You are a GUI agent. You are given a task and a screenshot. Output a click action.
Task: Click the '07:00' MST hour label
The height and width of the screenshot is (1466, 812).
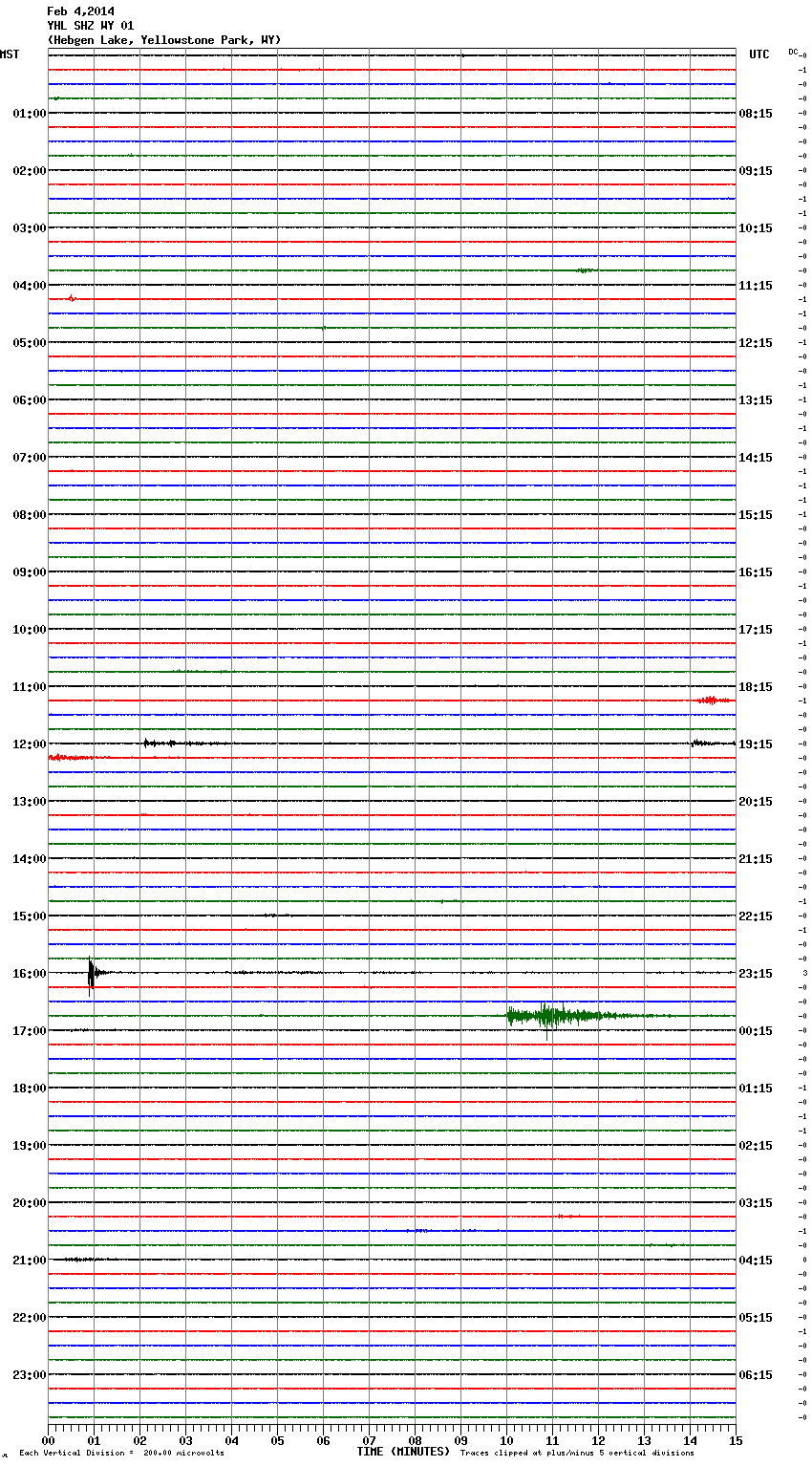pos(29,458)
